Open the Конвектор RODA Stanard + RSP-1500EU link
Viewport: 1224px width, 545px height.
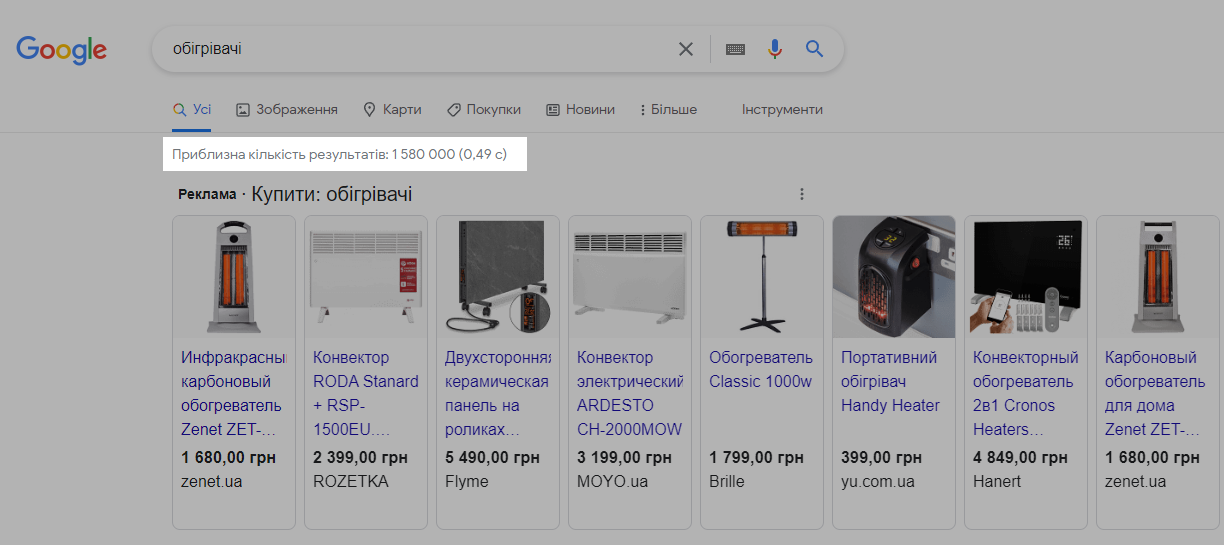pos(366,393)
